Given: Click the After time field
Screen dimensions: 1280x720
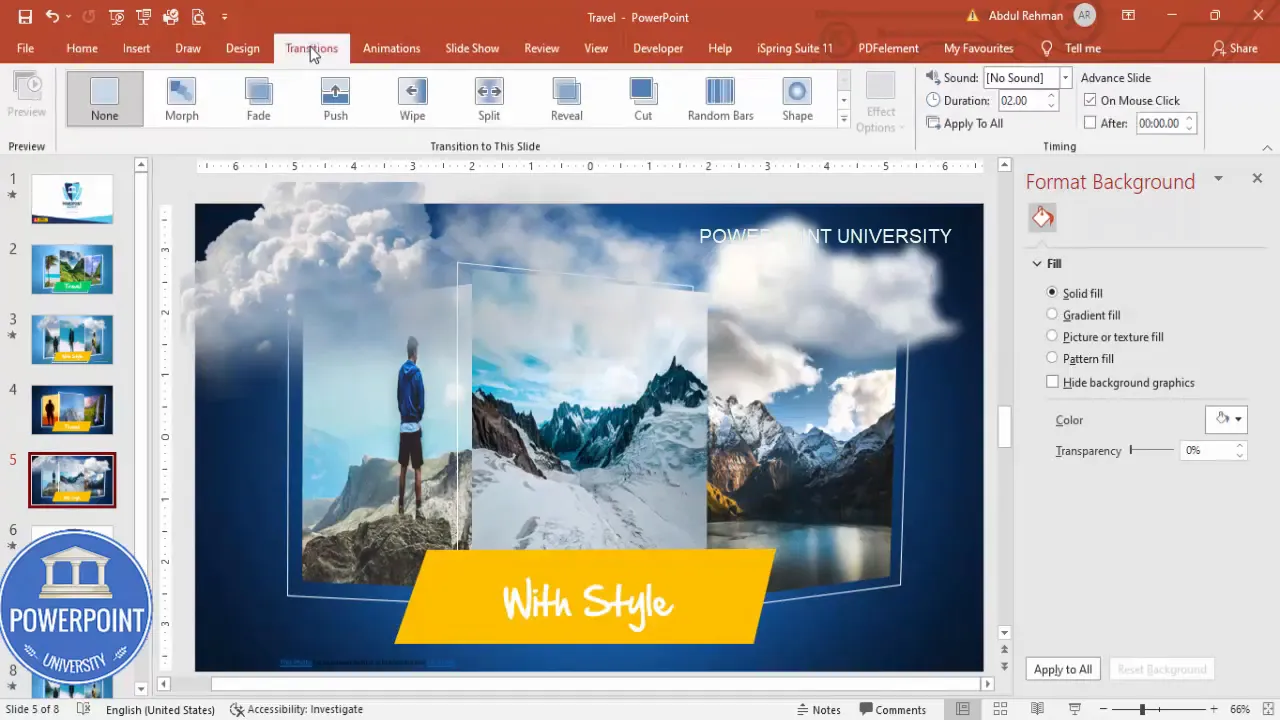Looking at the screenshot, I should pyautogui.click(x=1159, y=123).
